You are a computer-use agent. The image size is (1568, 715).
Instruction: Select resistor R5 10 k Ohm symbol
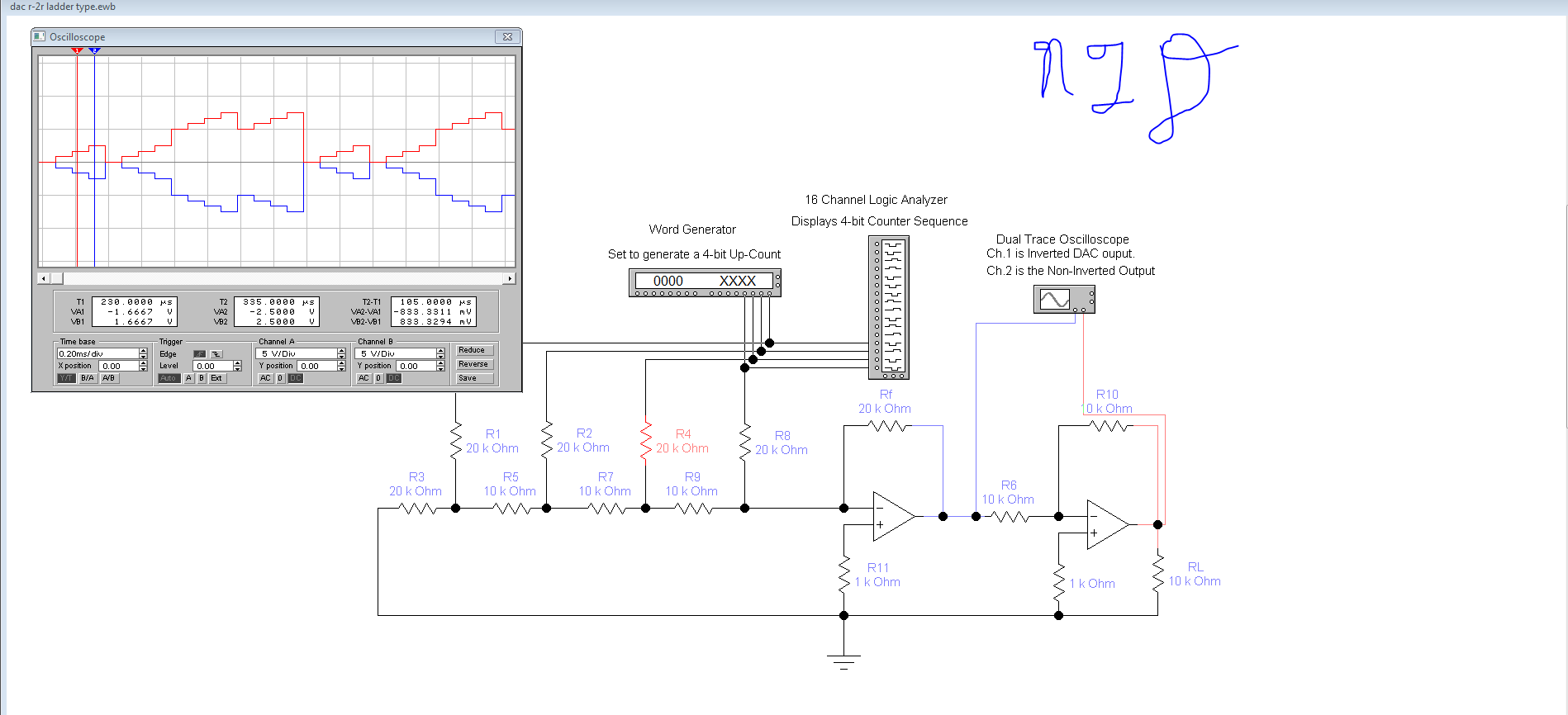(512, 509)
